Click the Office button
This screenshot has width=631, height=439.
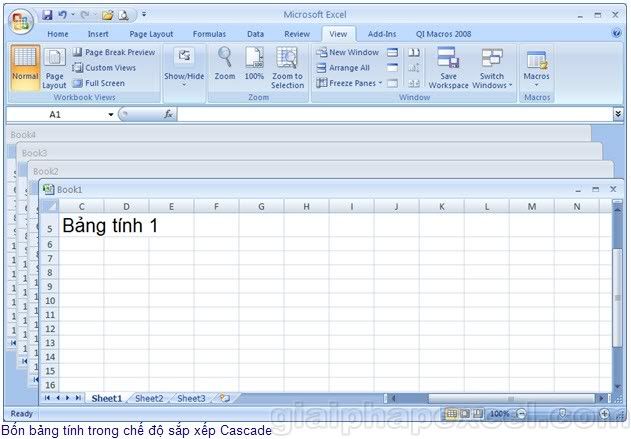[x=20, y=21]
